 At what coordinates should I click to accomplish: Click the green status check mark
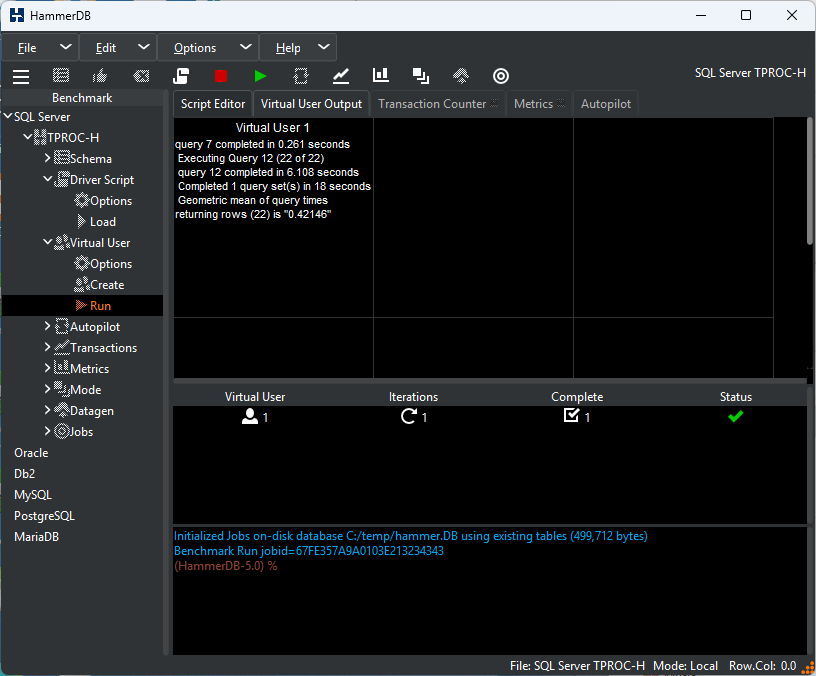[x=735, y=416]
